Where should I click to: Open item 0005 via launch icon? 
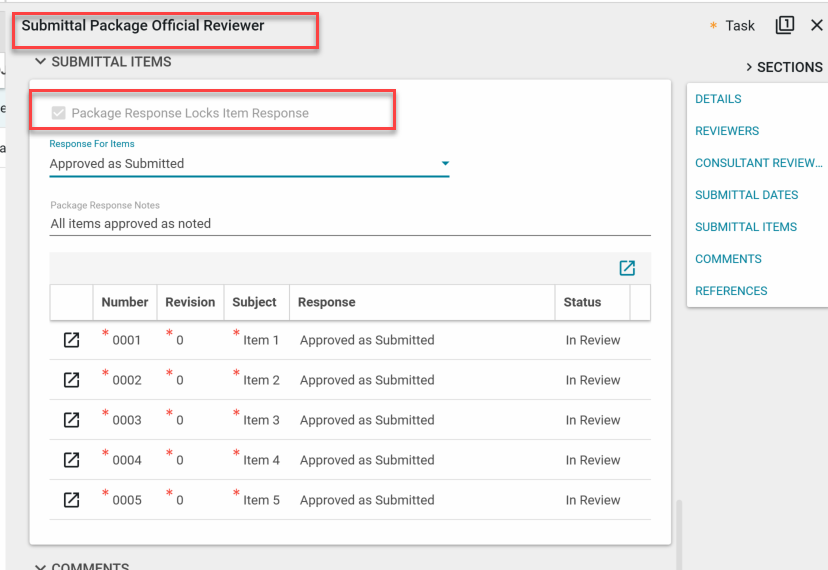click(x=71, y=500)
